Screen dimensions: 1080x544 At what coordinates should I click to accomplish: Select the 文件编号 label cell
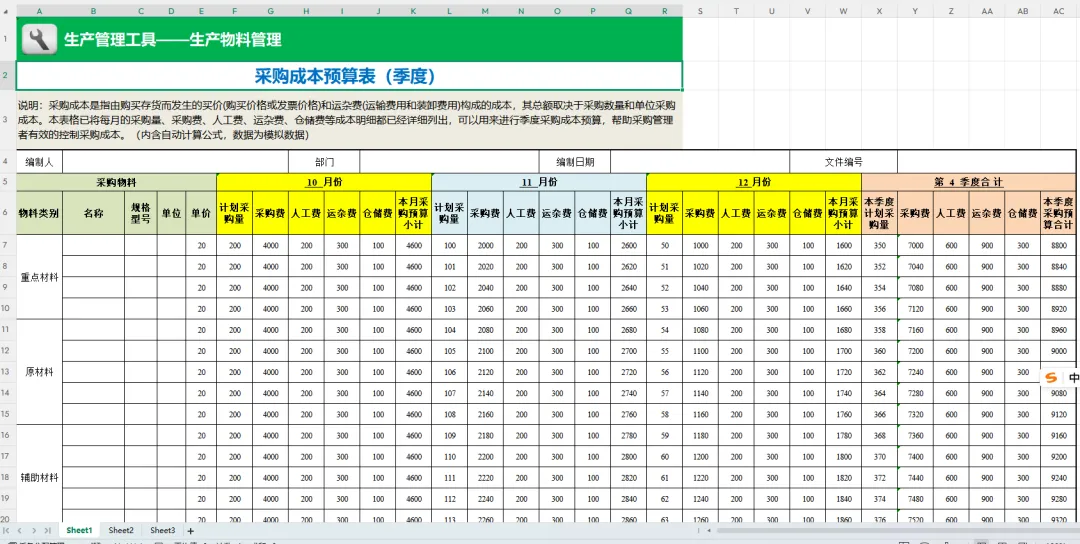844,162
